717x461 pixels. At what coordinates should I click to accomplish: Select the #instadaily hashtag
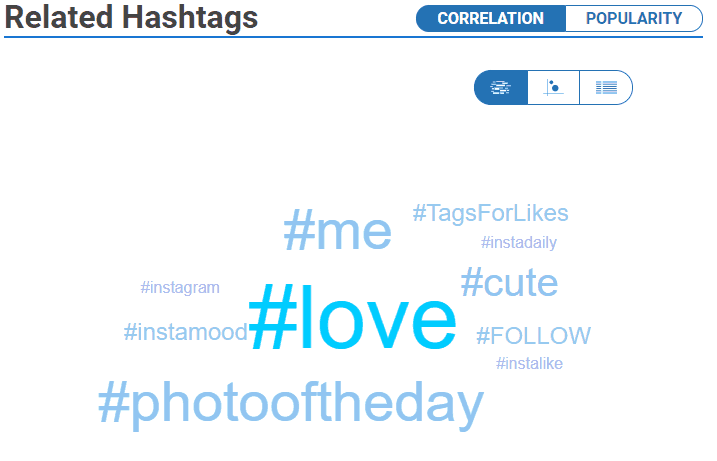point(518,242)
